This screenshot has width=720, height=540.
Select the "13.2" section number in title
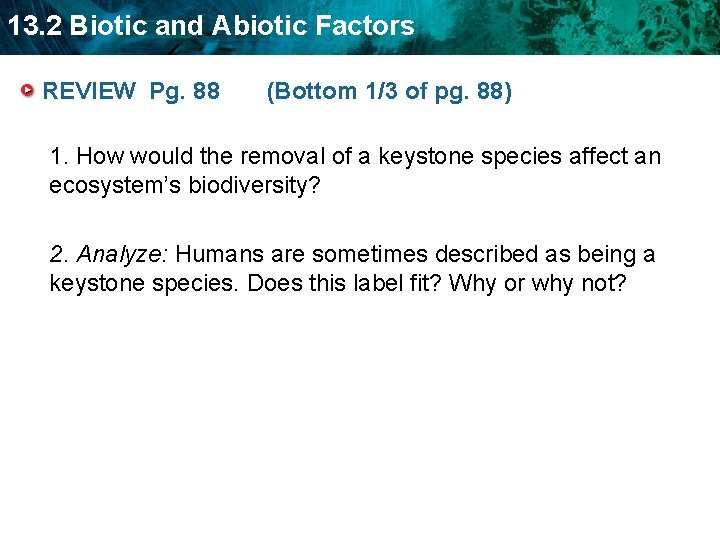pos(35,26)
